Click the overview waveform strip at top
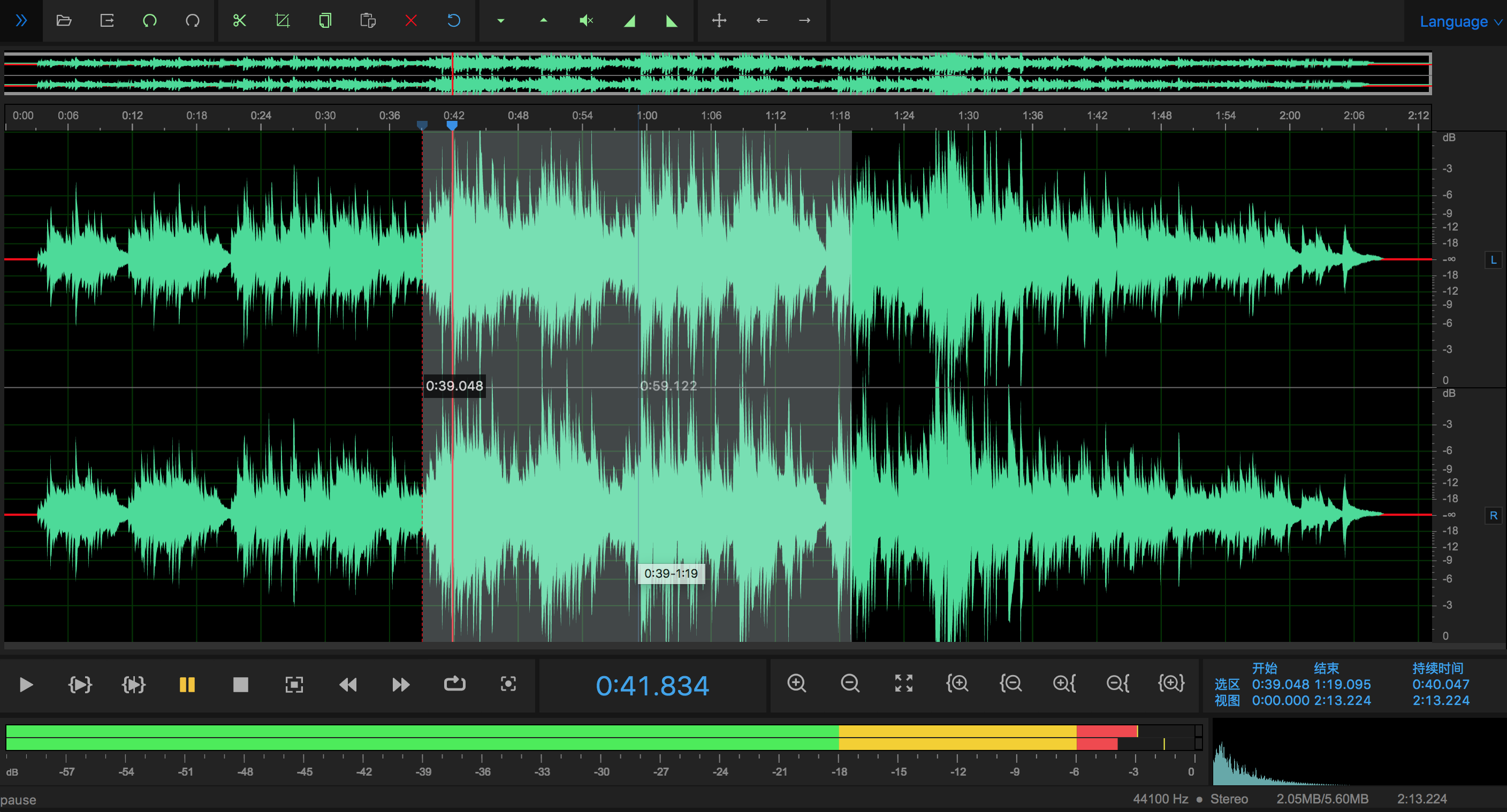The width and height of the screenshot is (1507, 812). pos(717,74)
